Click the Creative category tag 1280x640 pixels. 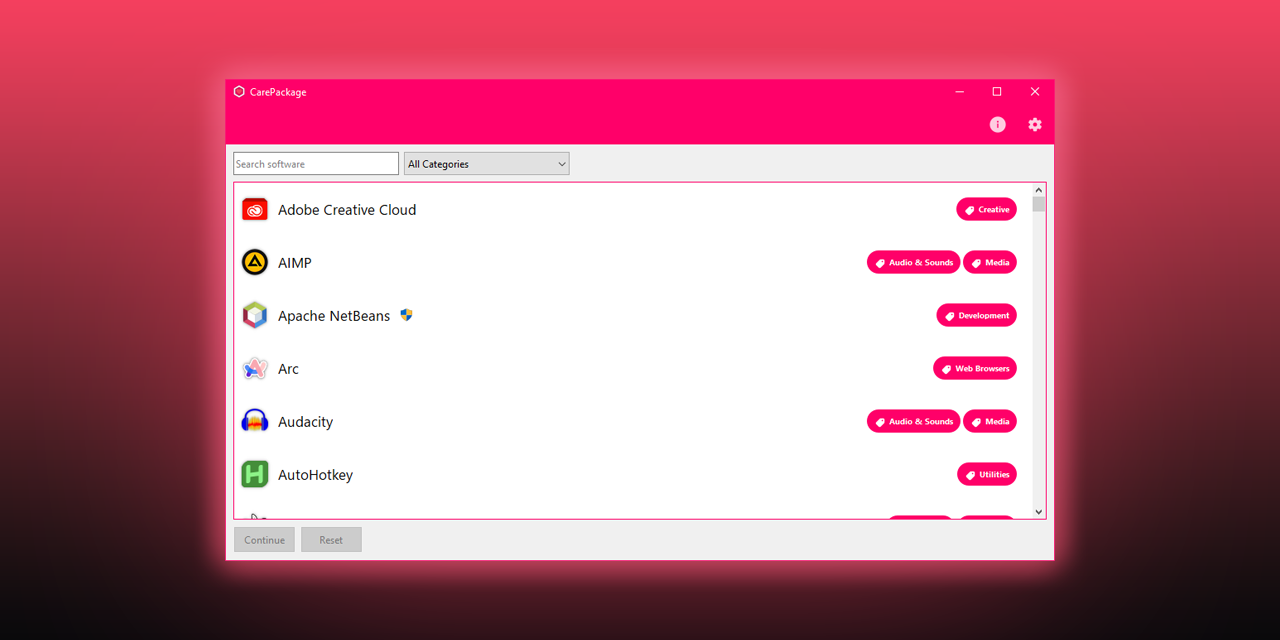point(986,209)
